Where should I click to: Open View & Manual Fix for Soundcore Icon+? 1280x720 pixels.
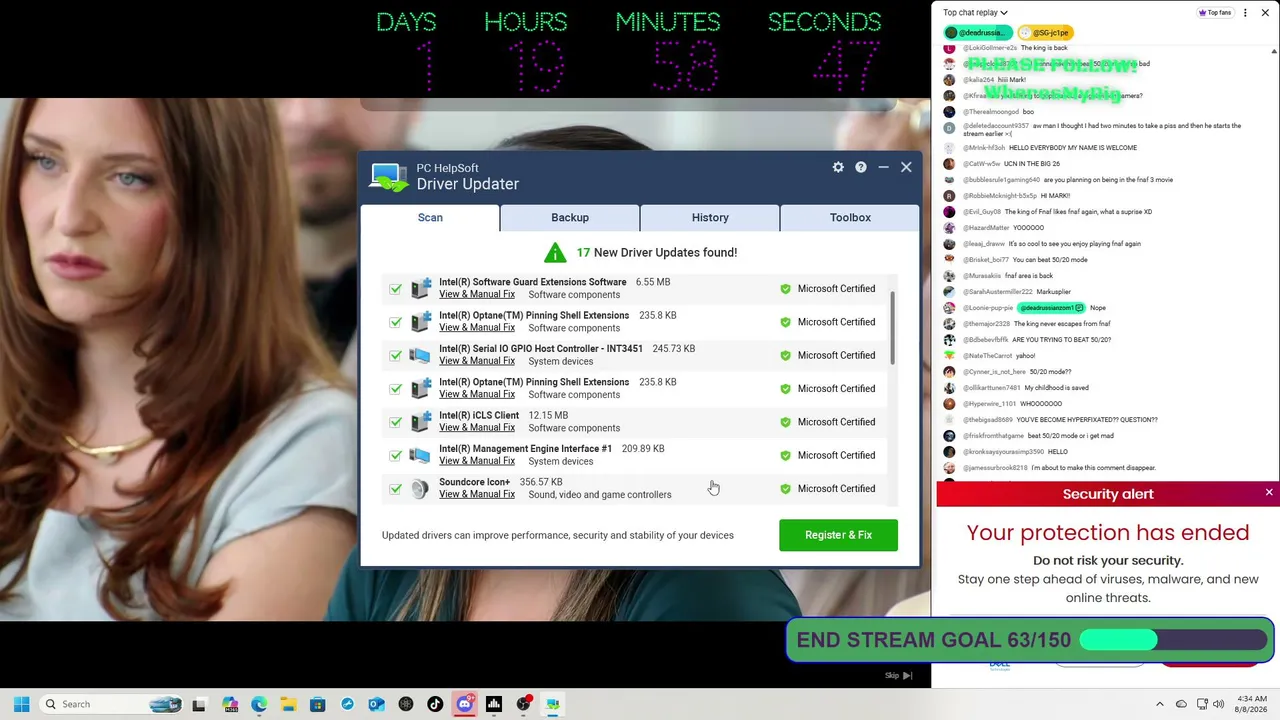pos(477,494)
